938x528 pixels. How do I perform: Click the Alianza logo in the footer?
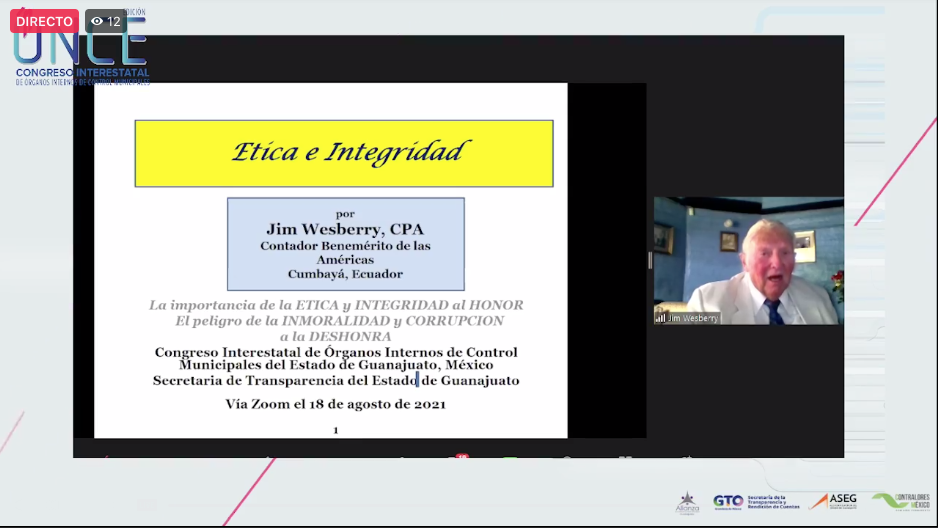point(687,502)
